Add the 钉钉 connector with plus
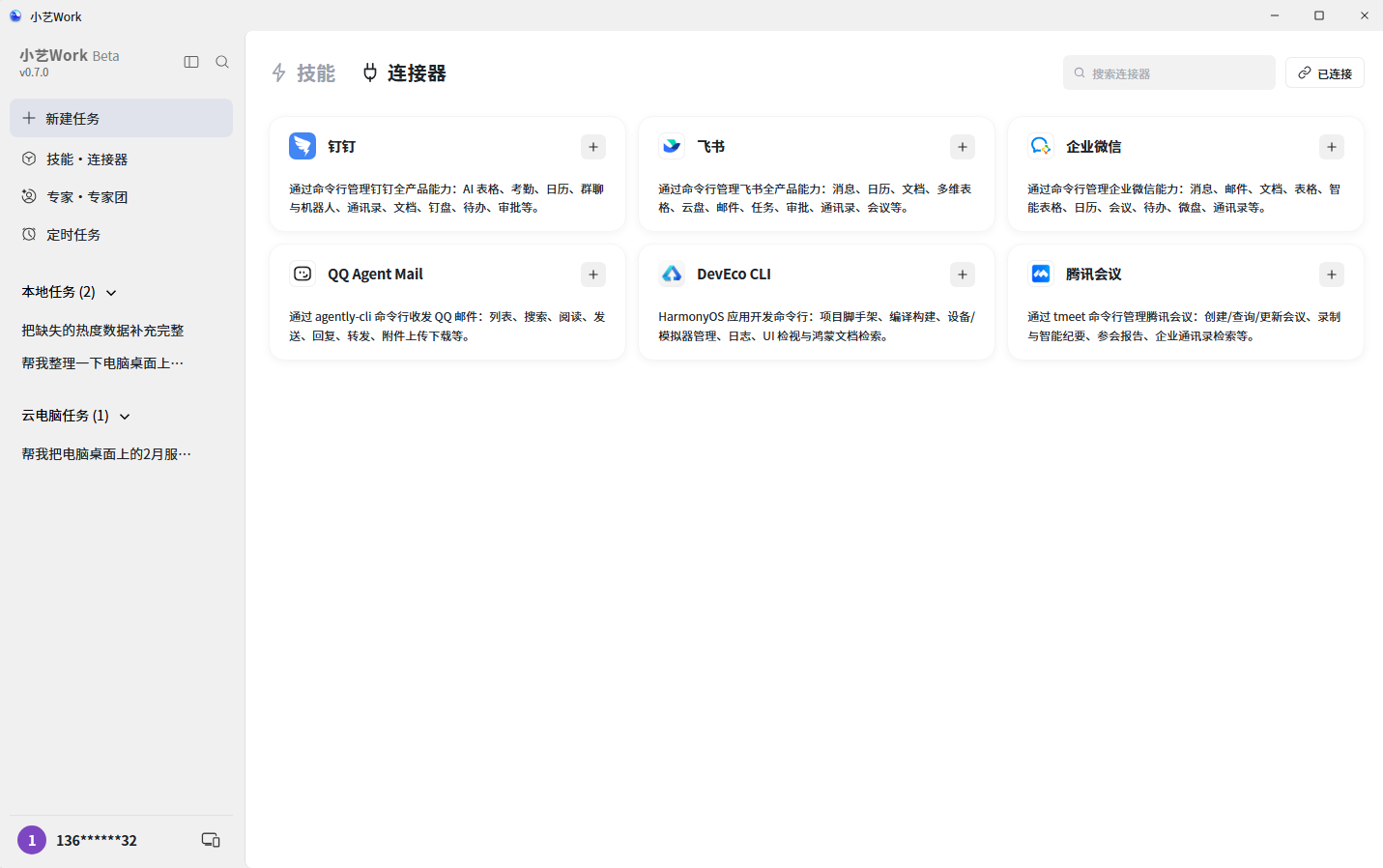 (593, 147)
